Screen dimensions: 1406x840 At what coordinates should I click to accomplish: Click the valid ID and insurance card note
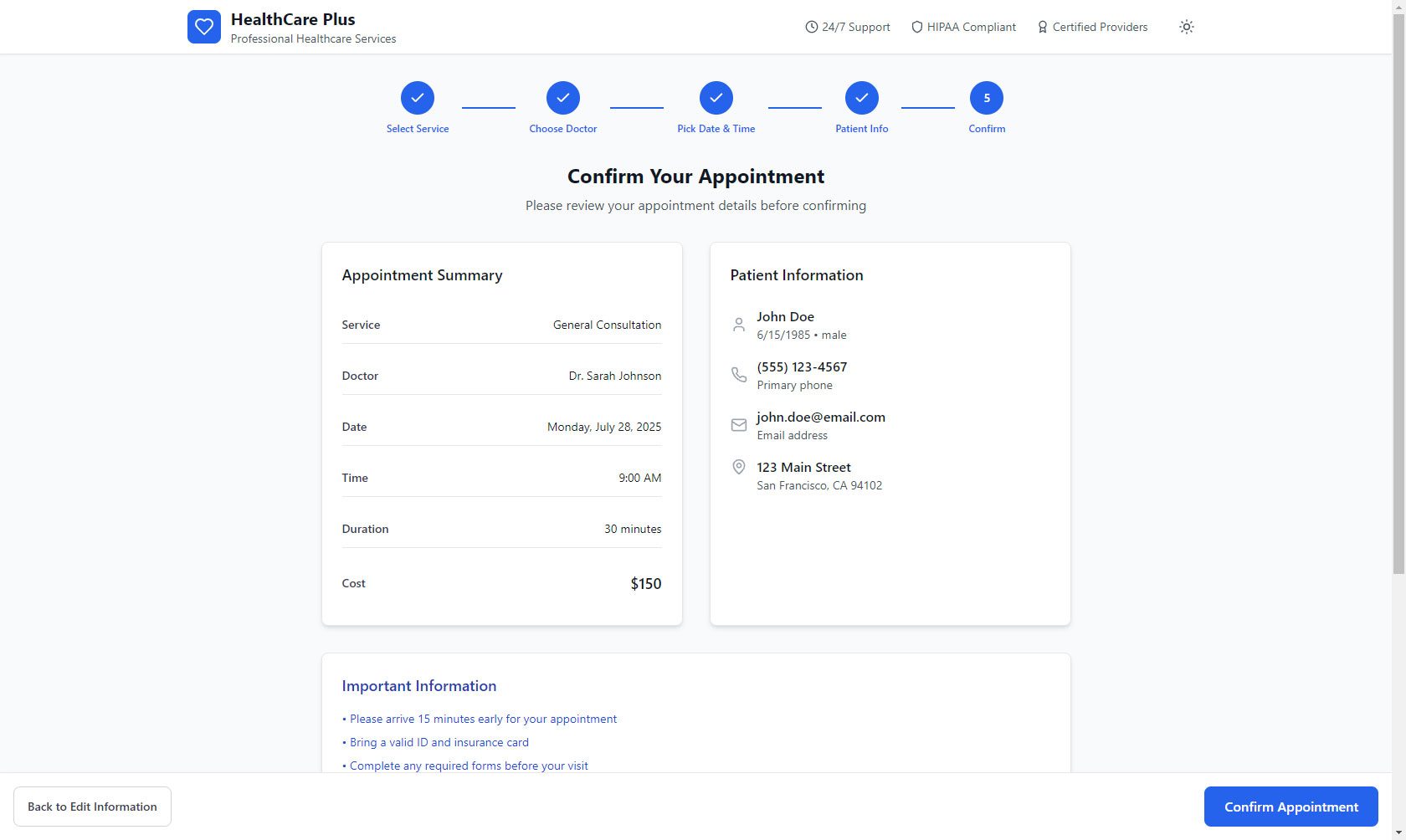click(435, 742)
